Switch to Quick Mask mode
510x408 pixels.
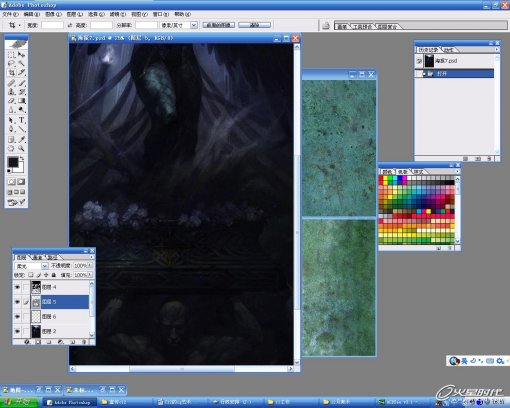coord(21,182)
